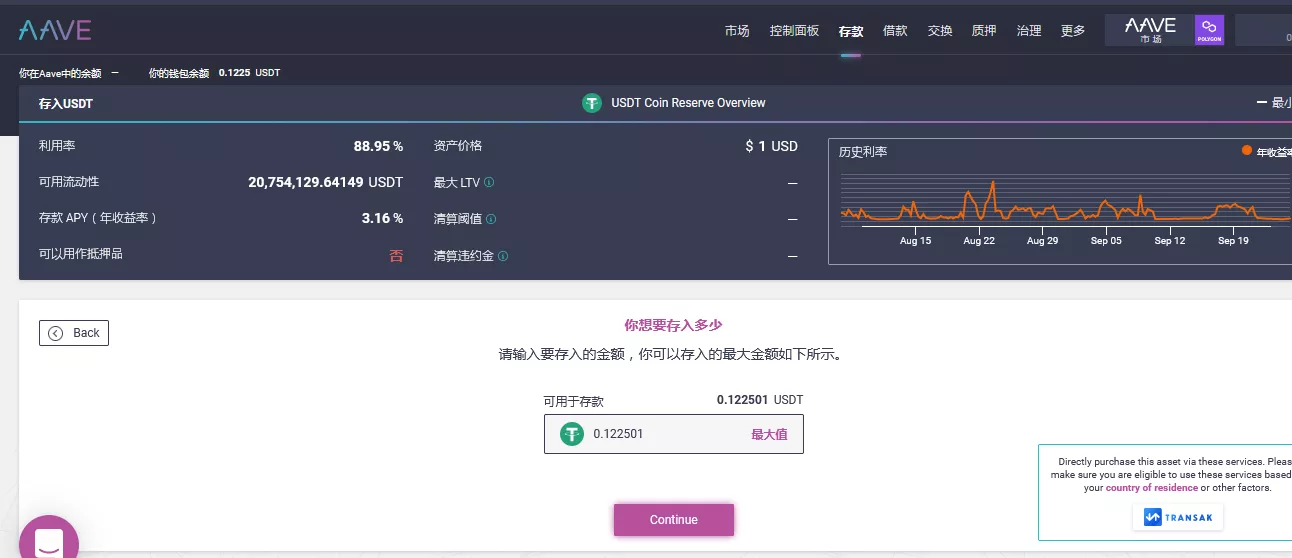Image resolution: width=1292 pixels, height=558 pixels.
Task: Click the Tether icon in amount field
Action: point(572,434)
